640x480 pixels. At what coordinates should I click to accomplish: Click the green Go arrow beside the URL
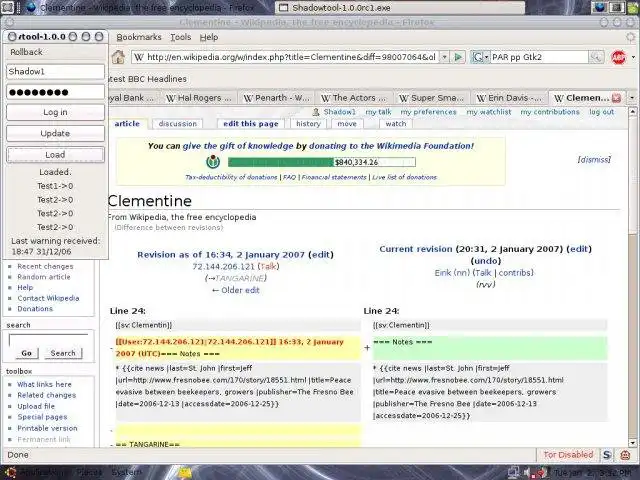[458, 57]
